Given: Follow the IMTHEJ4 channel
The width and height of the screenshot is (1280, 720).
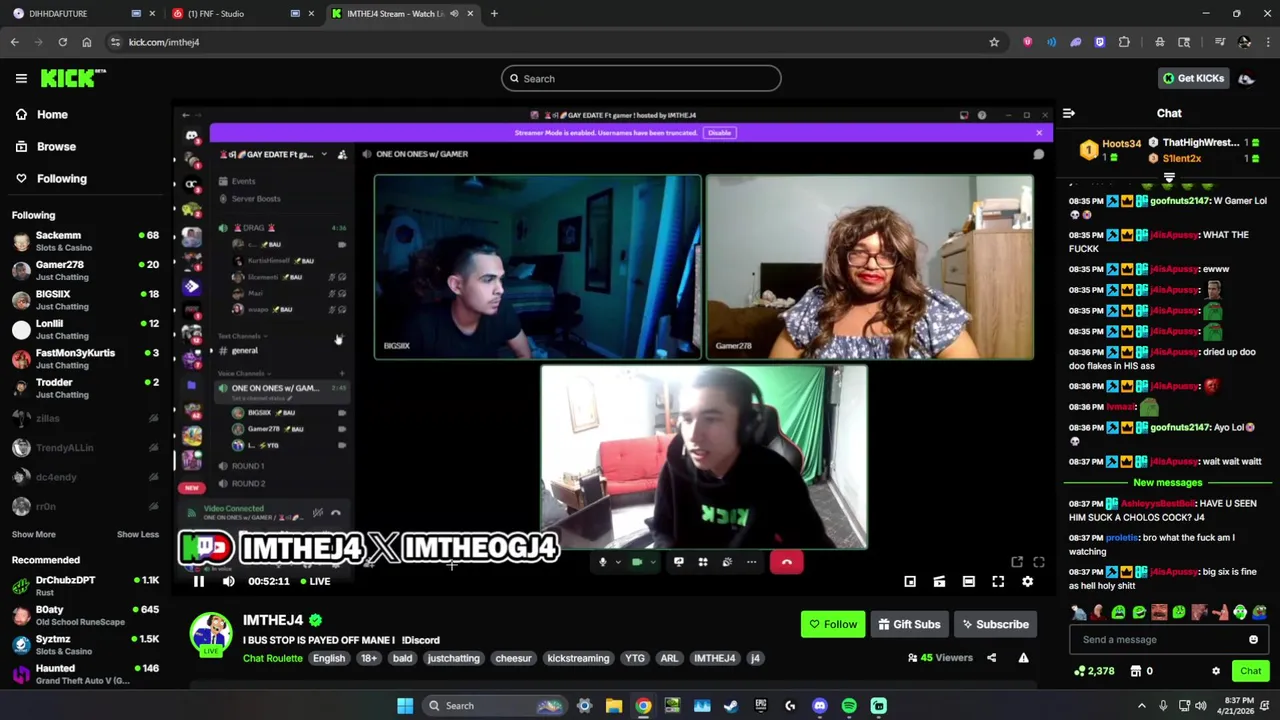Looking at the screenshot, I should [832, 624].
